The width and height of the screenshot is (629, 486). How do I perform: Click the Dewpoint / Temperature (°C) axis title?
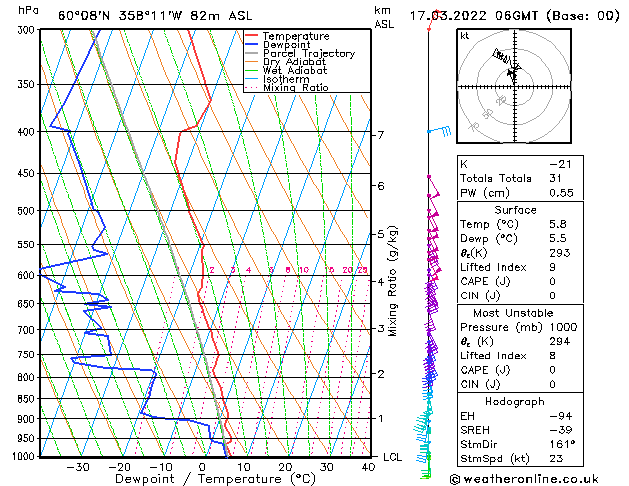pyautogui.click(x=215, y=479)
